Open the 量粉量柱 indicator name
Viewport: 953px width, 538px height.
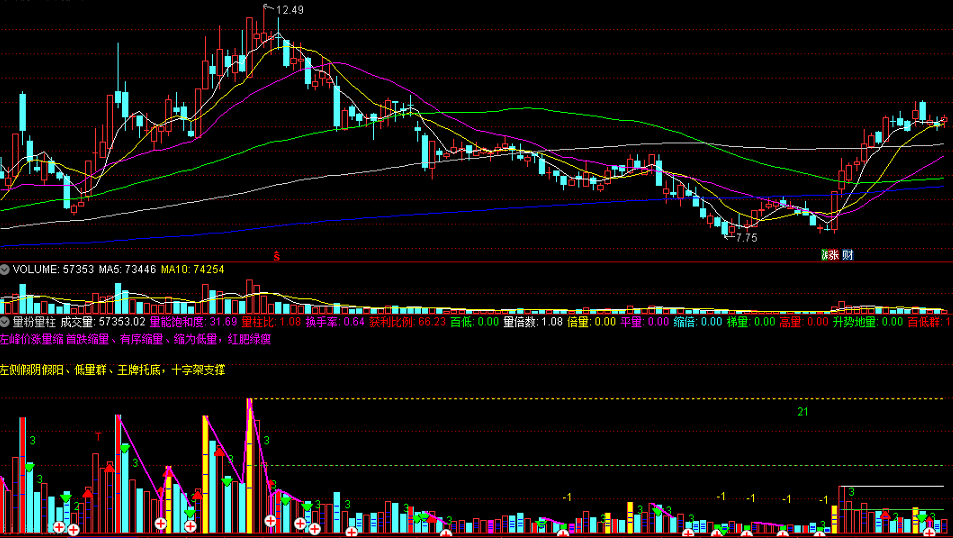(x=35, y=322)
